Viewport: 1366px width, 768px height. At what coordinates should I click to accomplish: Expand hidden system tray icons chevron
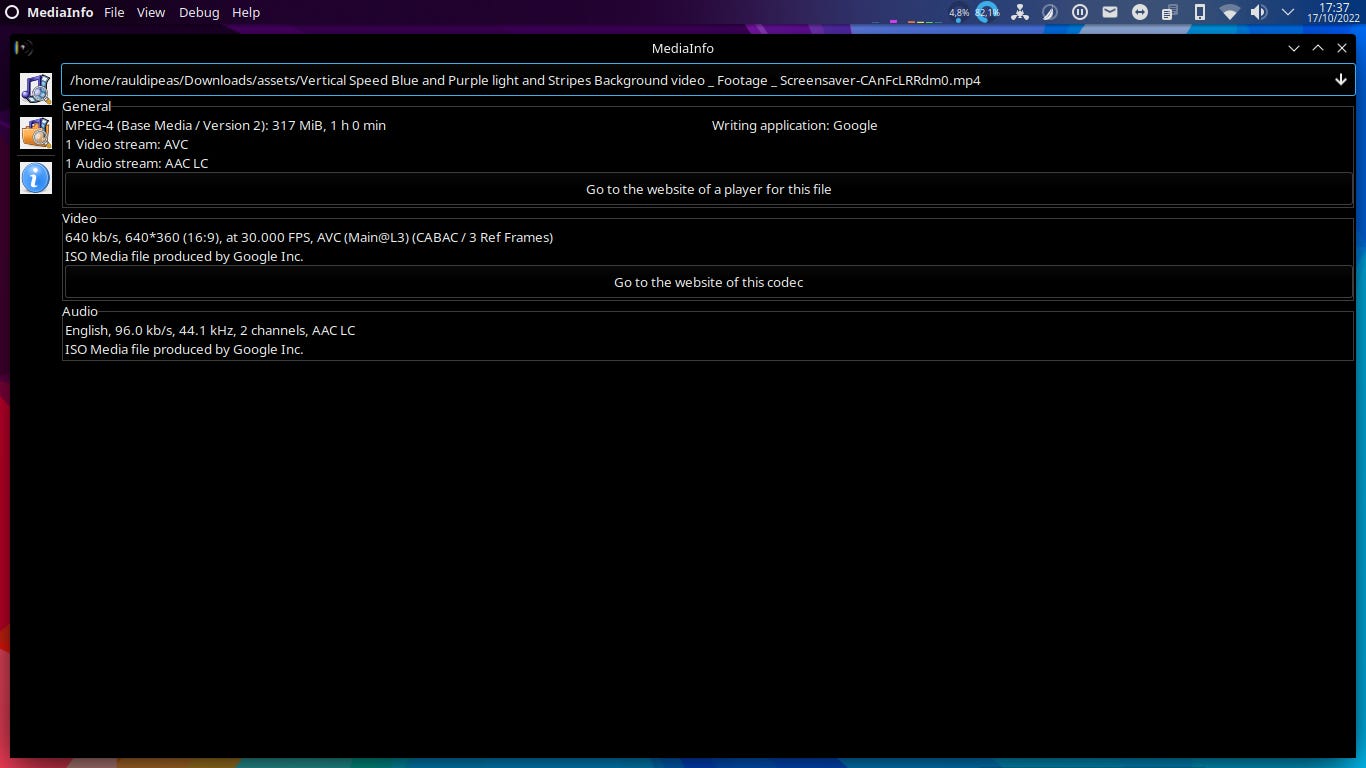[x=1288, y=12]
